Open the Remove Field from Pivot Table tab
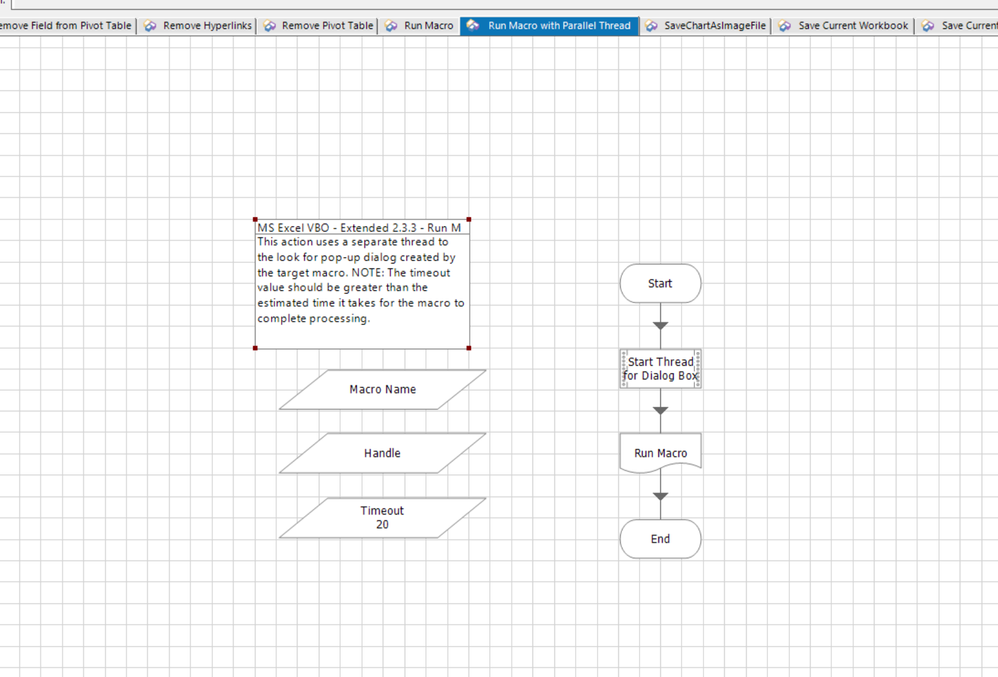Image resolution: width=998 pixels, height=677 pixels. [x=66, y=26]
